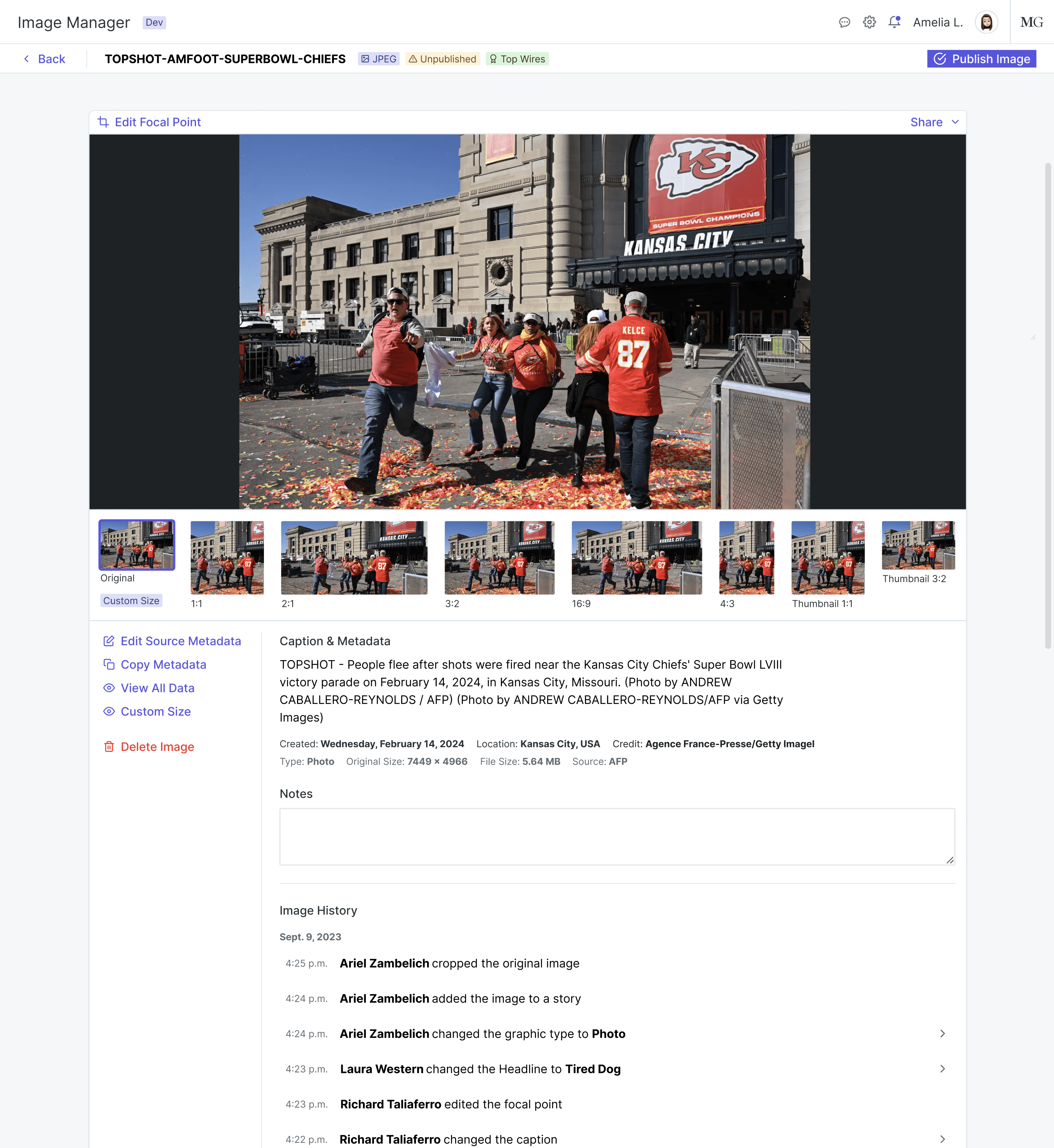Image resolution: width=1054 pixels, height=1148 pixels.
Task: Click the Publish Image button
Action: point(981,59)
